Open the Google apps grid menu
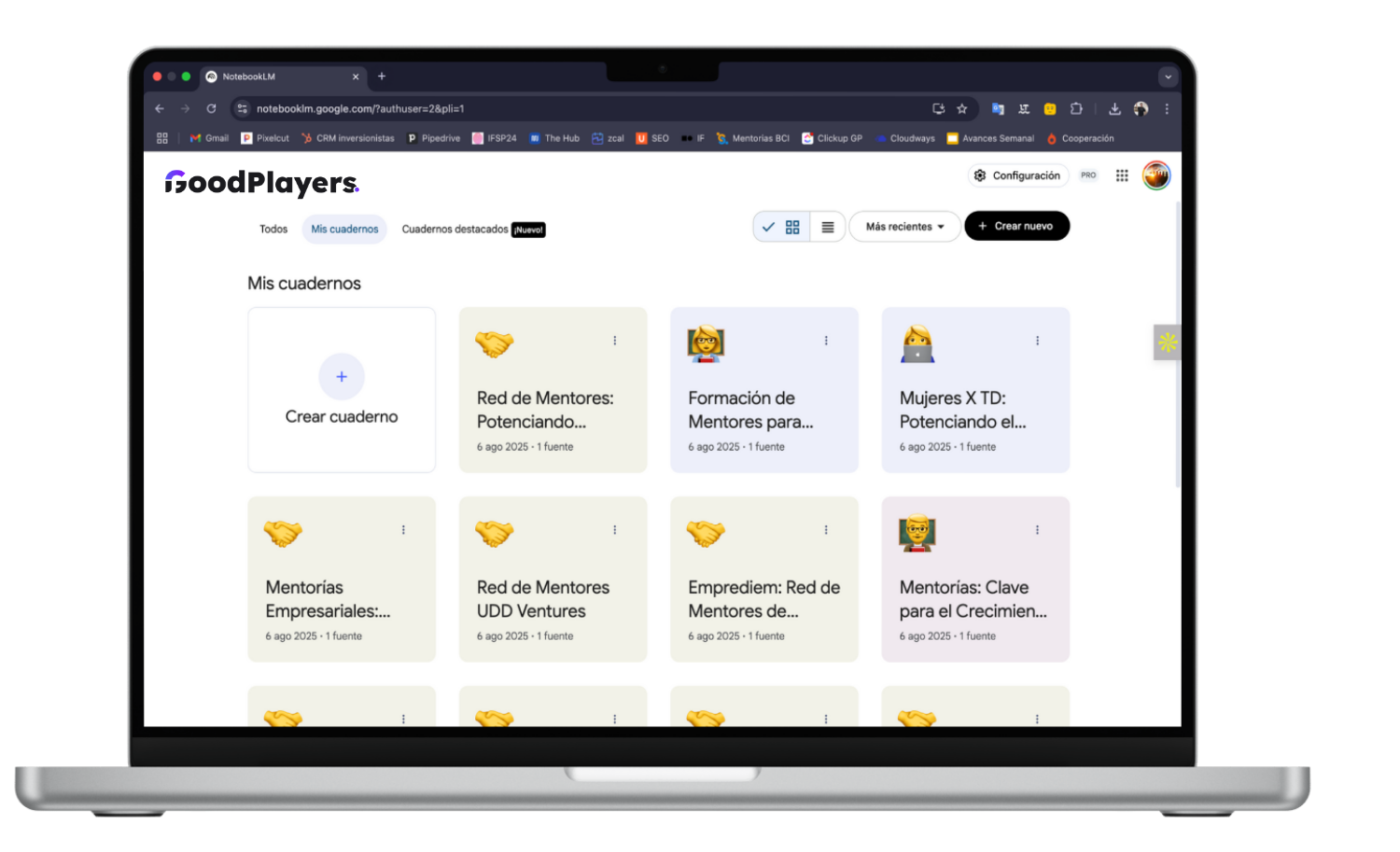Viewport: 1400px width, 852px height. tap(1122, 175)
